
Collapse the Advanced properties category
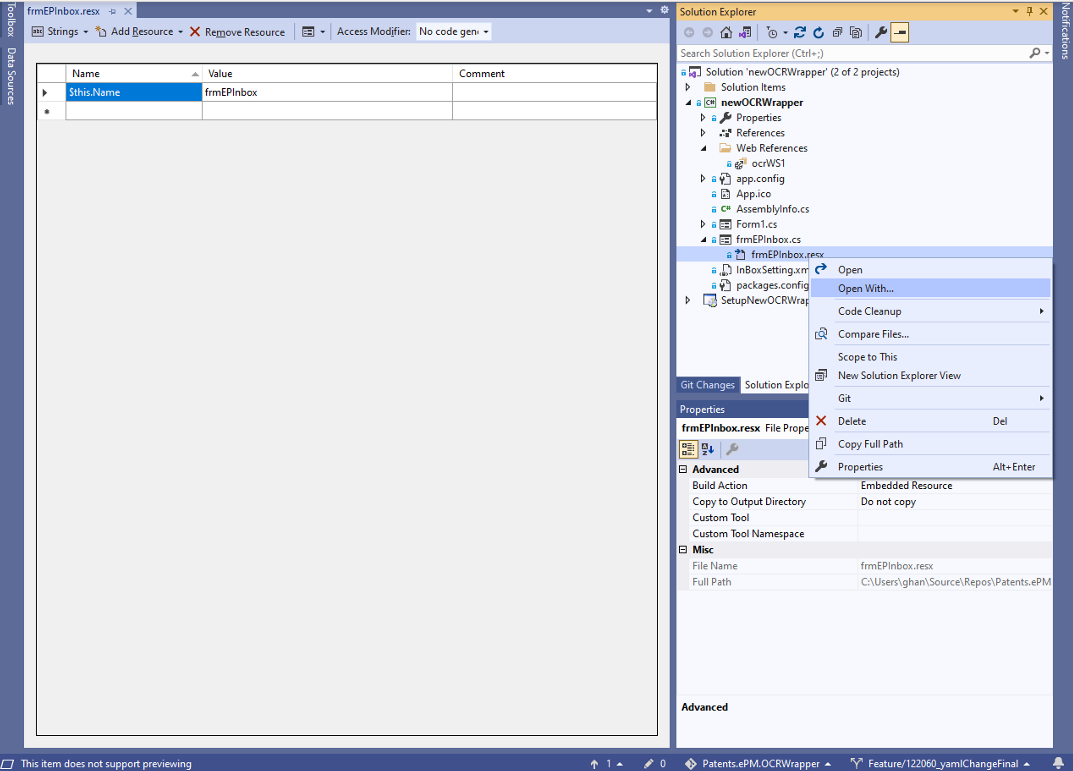tap(683, 469)
